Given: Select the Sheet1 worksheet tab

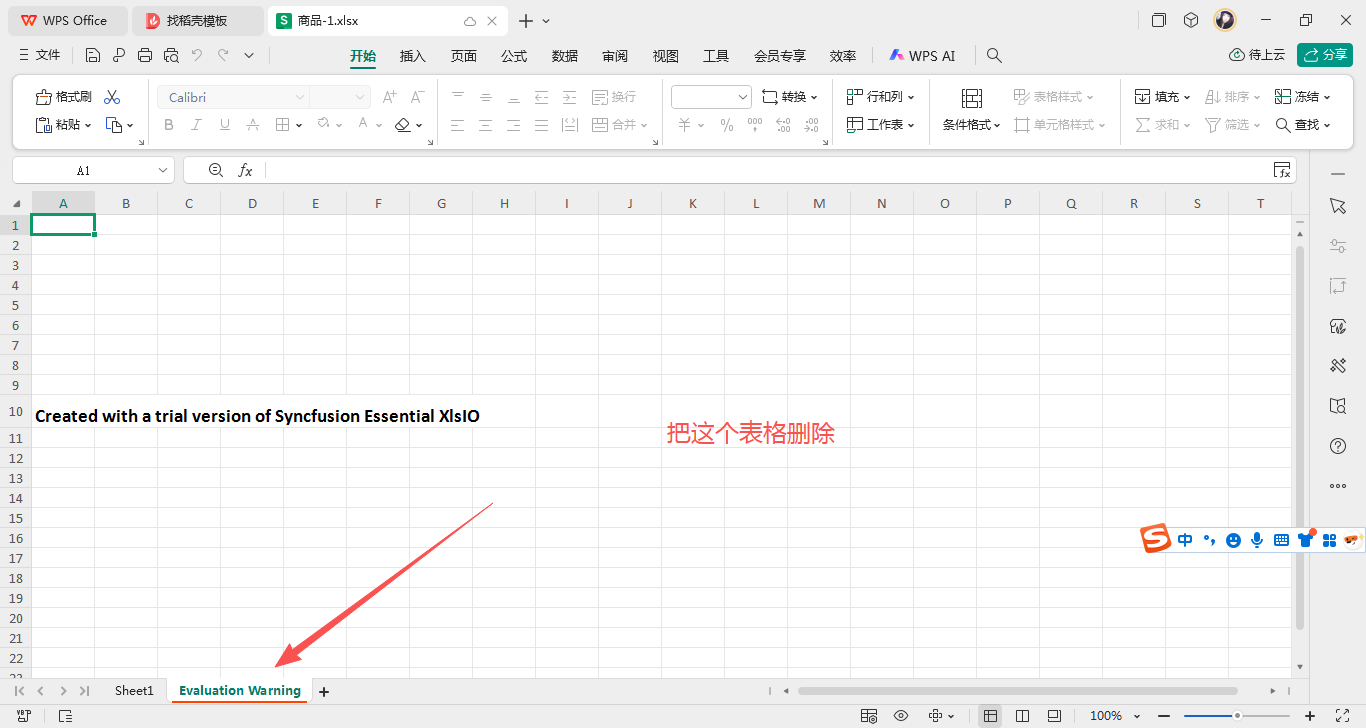Looking at the screenshot, I should 134,691.
